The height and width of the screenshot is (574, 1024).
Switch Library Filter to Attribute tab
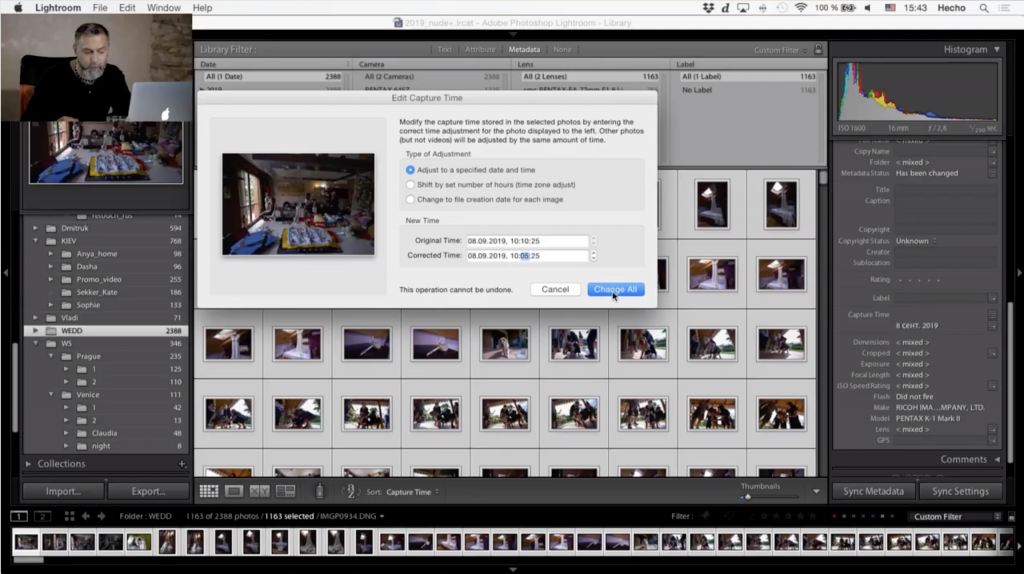480,50
